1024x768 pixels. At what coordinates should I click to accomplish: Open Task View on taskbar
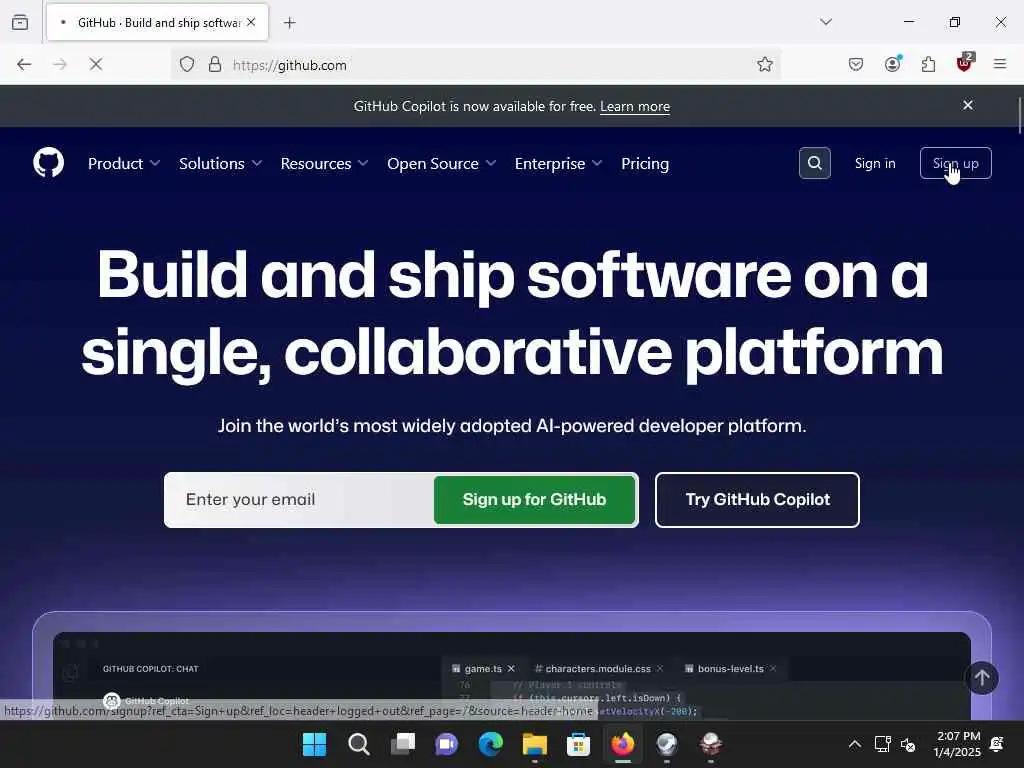point(403,744)
